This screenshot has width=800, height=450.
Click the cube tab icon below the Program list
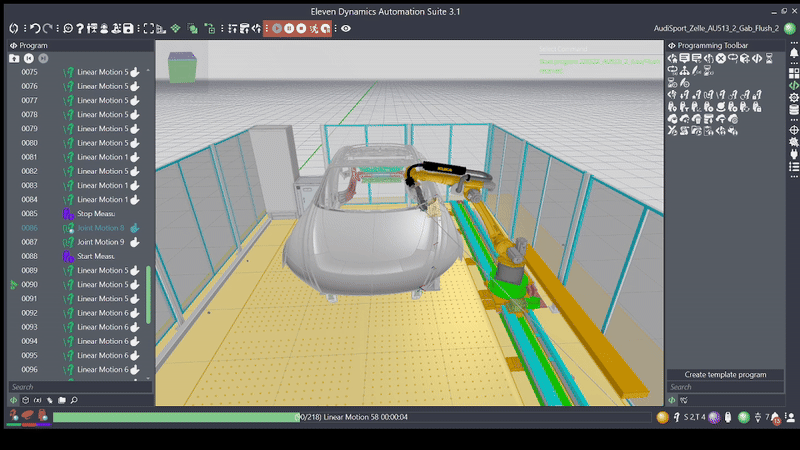[x=25, y=401]
